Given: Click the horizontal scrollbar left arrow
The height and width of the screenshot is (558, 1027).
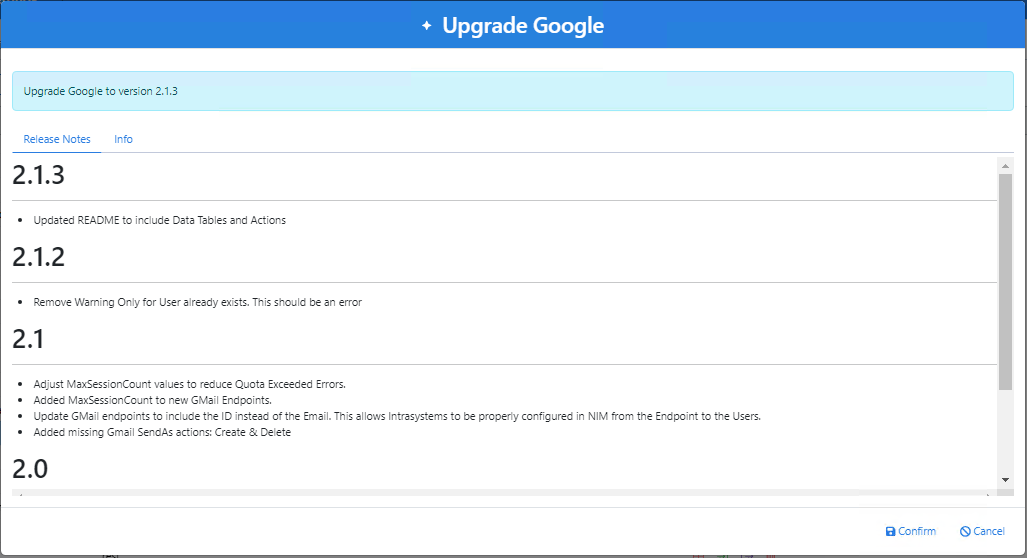Looking at the screenshot, I should 19,493.
